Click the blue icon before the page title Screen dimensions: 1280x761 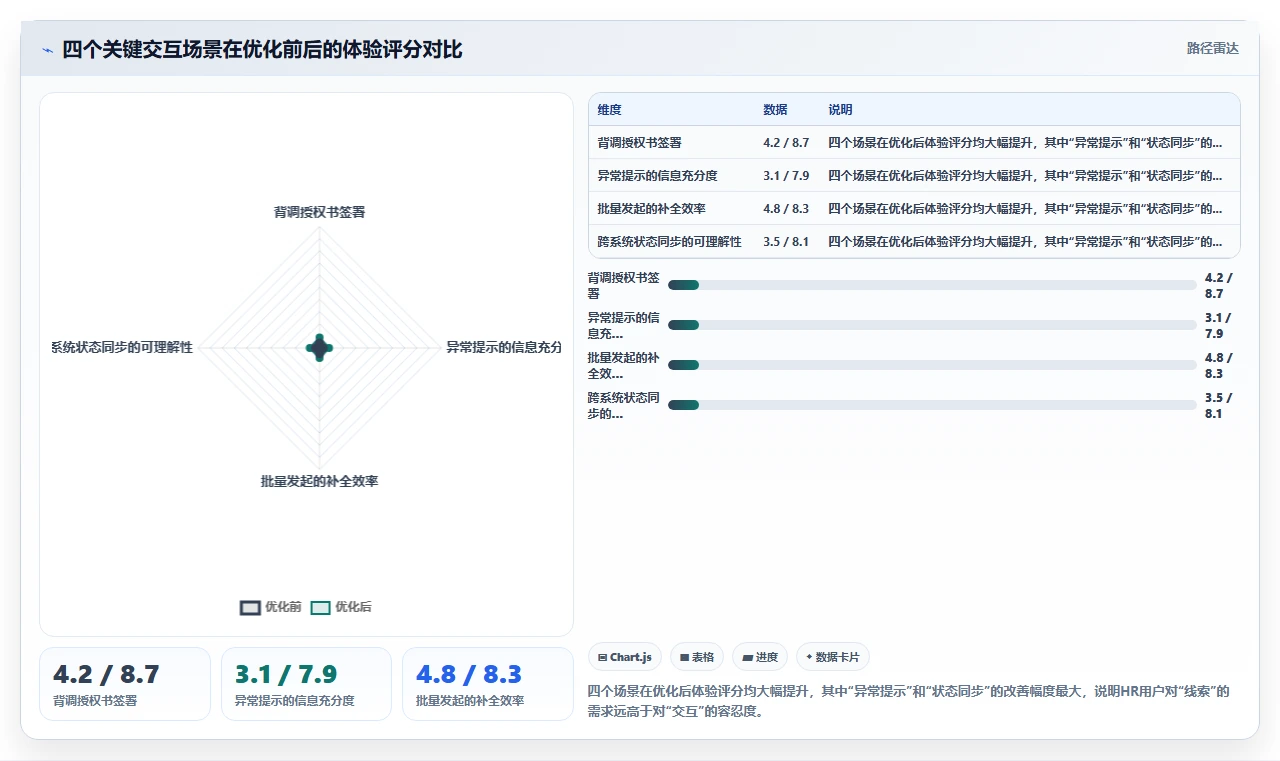click(x=47, y=50)
